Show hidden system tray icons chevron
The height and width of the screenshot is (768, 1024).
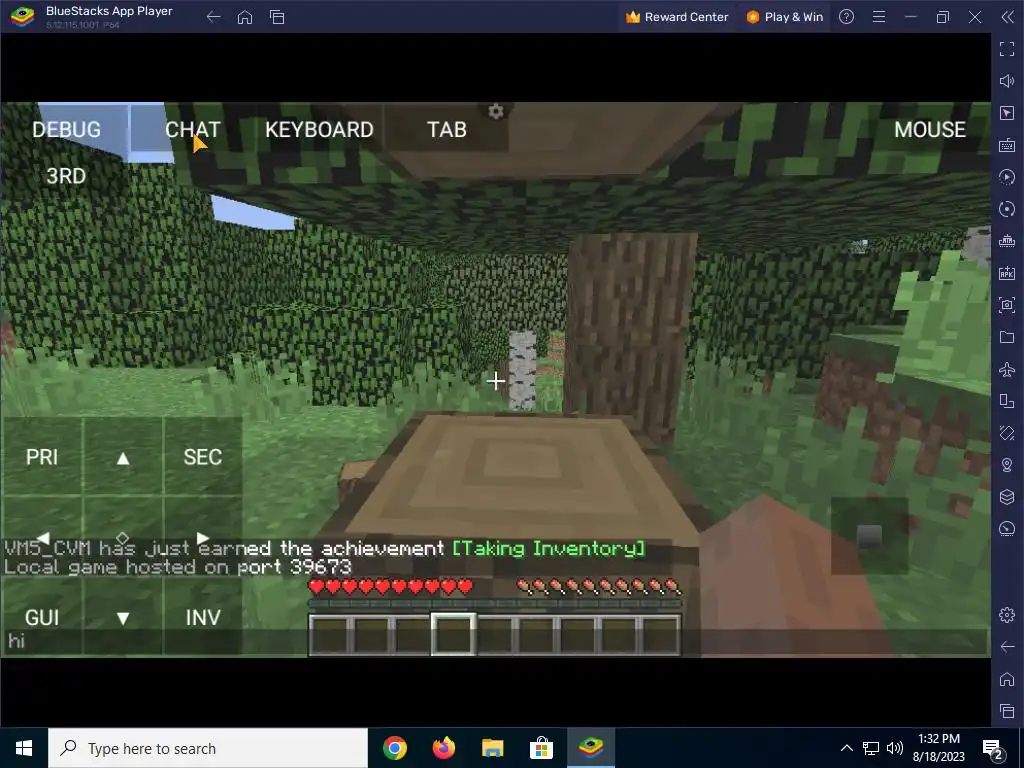pyautogui.click(x=846, y=748)
